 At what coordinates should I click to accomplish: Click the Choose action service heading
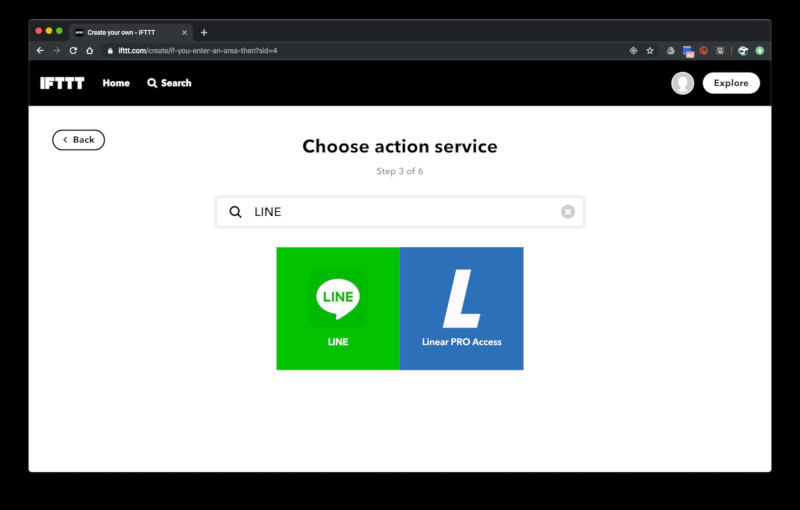tap(399, 146)
